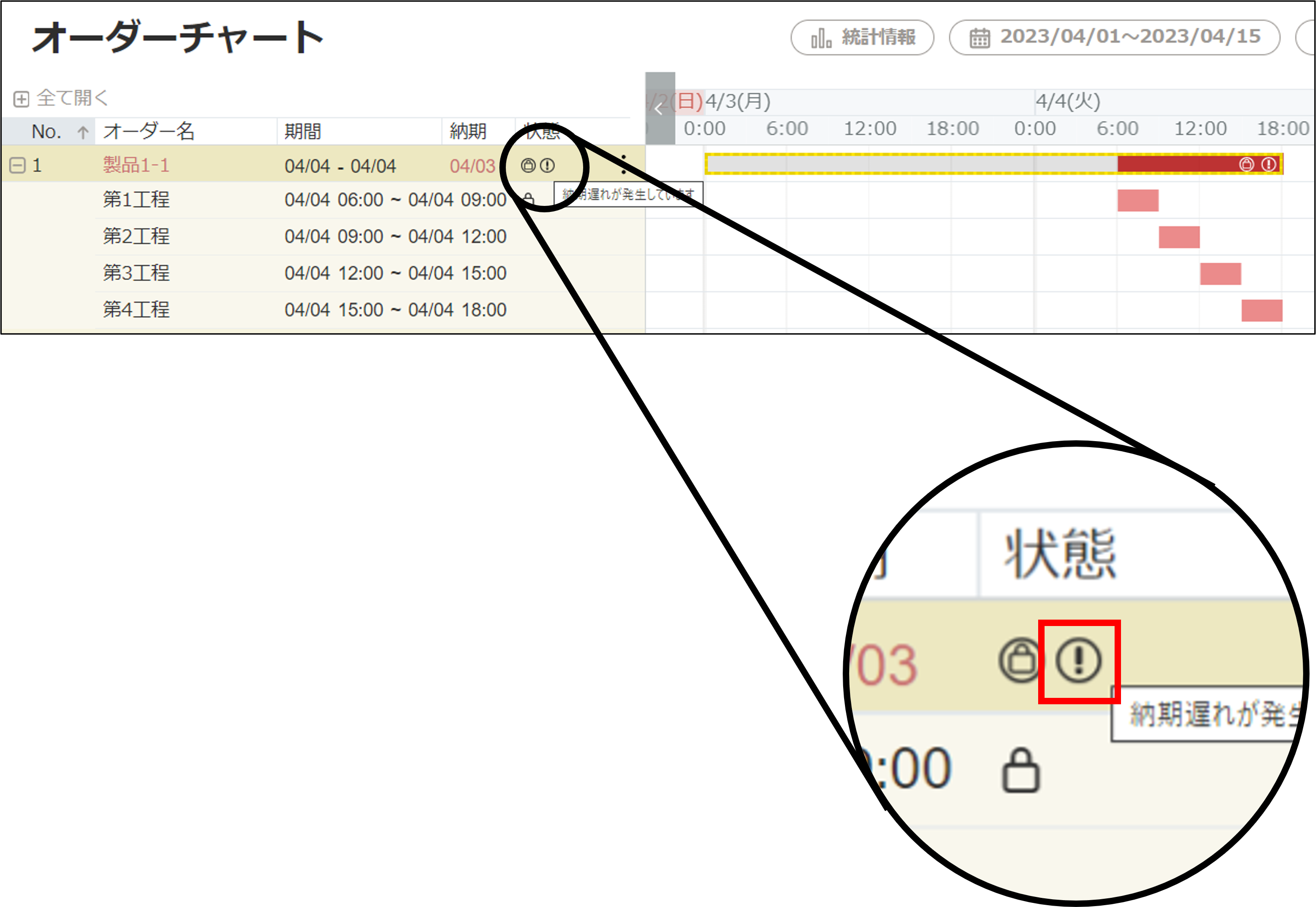Select the 第2工程 pink Gantt bar
This screenshot has height=907, width=1316.
(x=1179, y=237)
